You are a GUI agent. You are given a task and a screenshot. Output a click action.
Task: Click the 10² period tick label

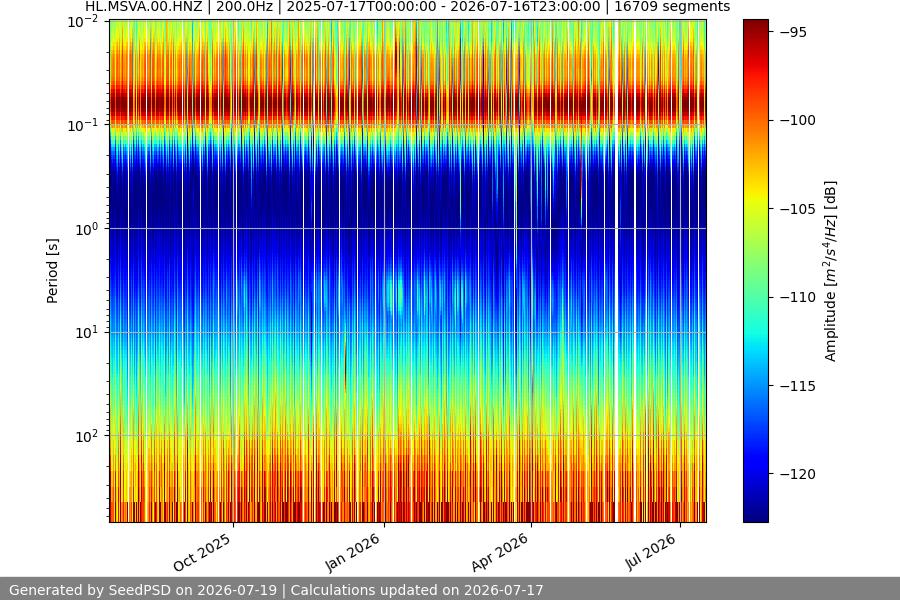87,436
